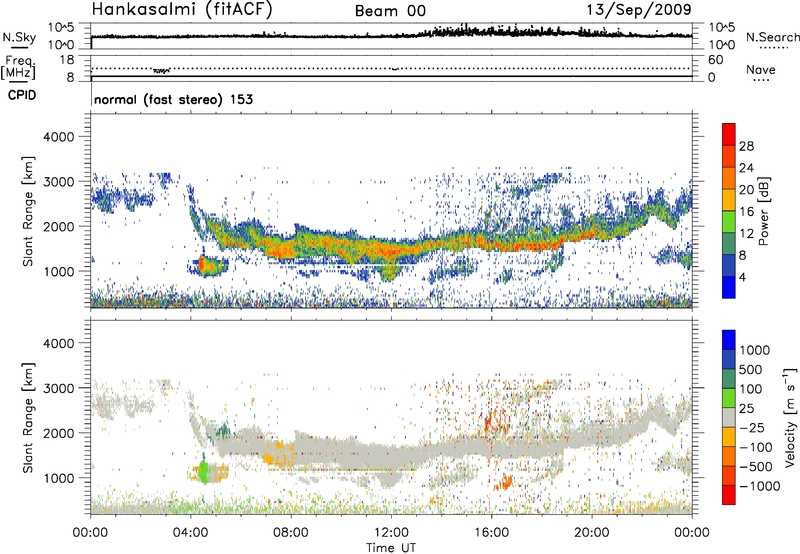Click the orange velocity patch after 16:00 near 1000 km

click(x=505, y=482)
